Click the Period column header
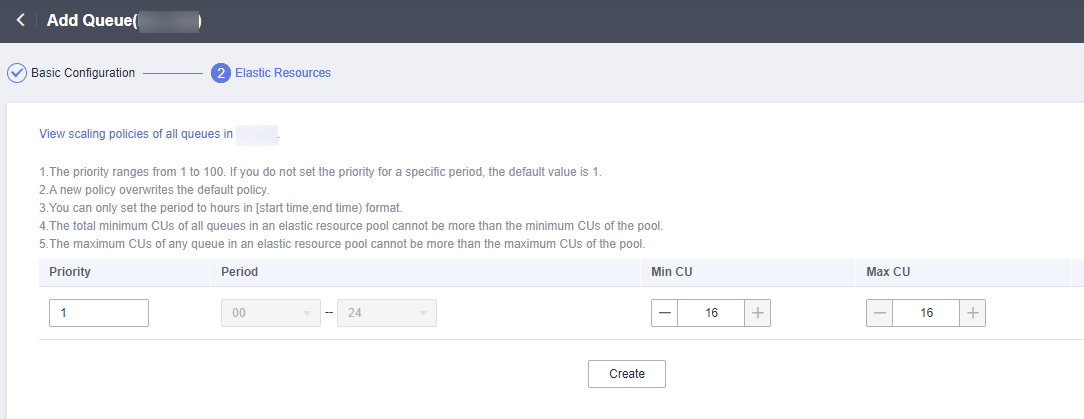Screen dimensions: 1084x419 tap(240, 272)
